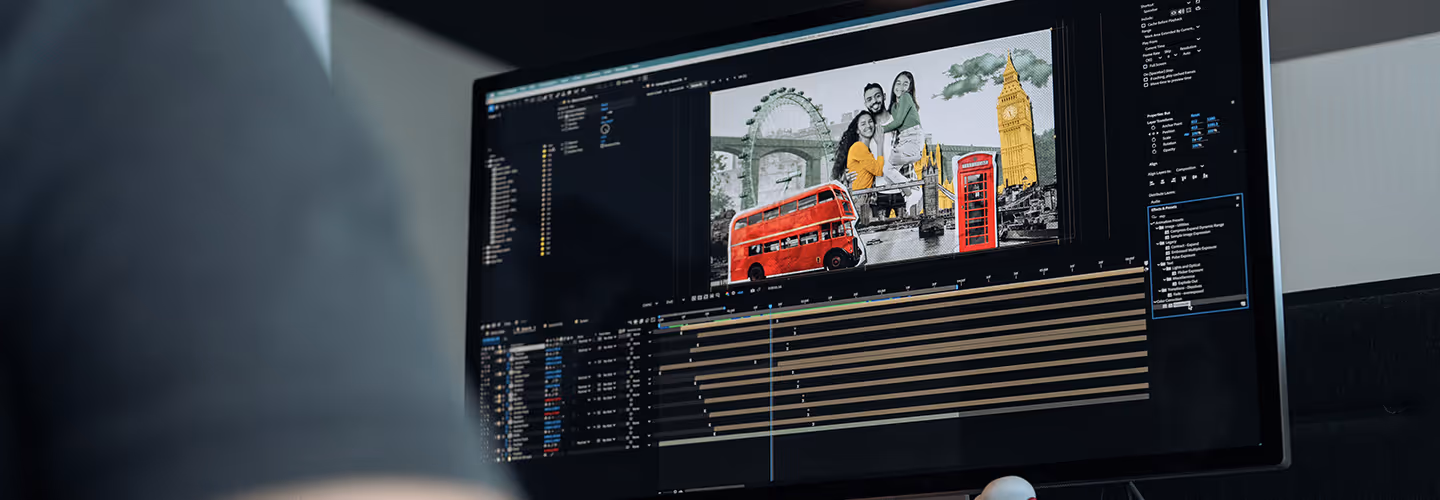Toggle the Opacity property stopwatch

tap(1154, 151)
